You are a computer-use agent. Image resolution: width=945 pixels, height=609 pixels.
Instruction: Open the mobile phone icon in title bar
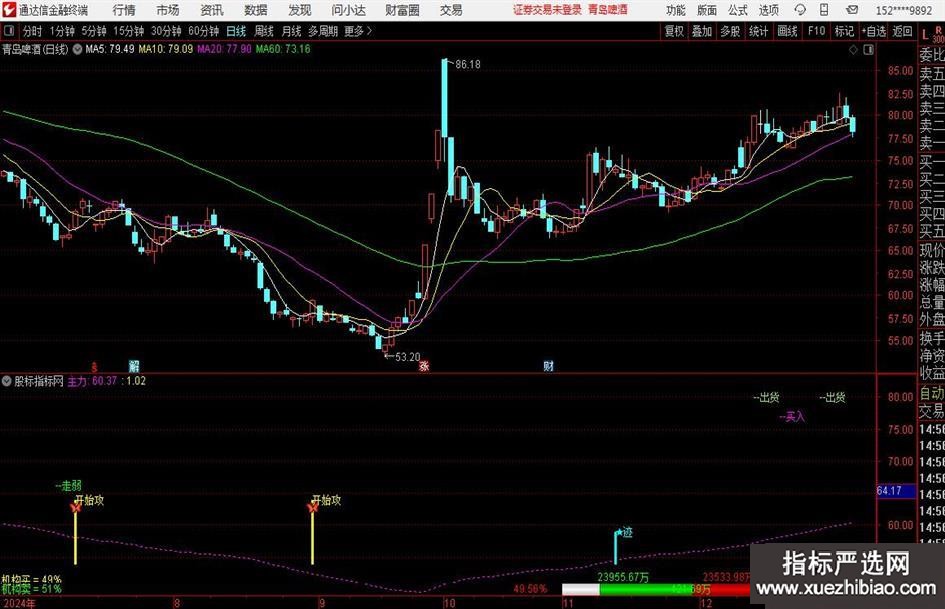pos(824,10)
